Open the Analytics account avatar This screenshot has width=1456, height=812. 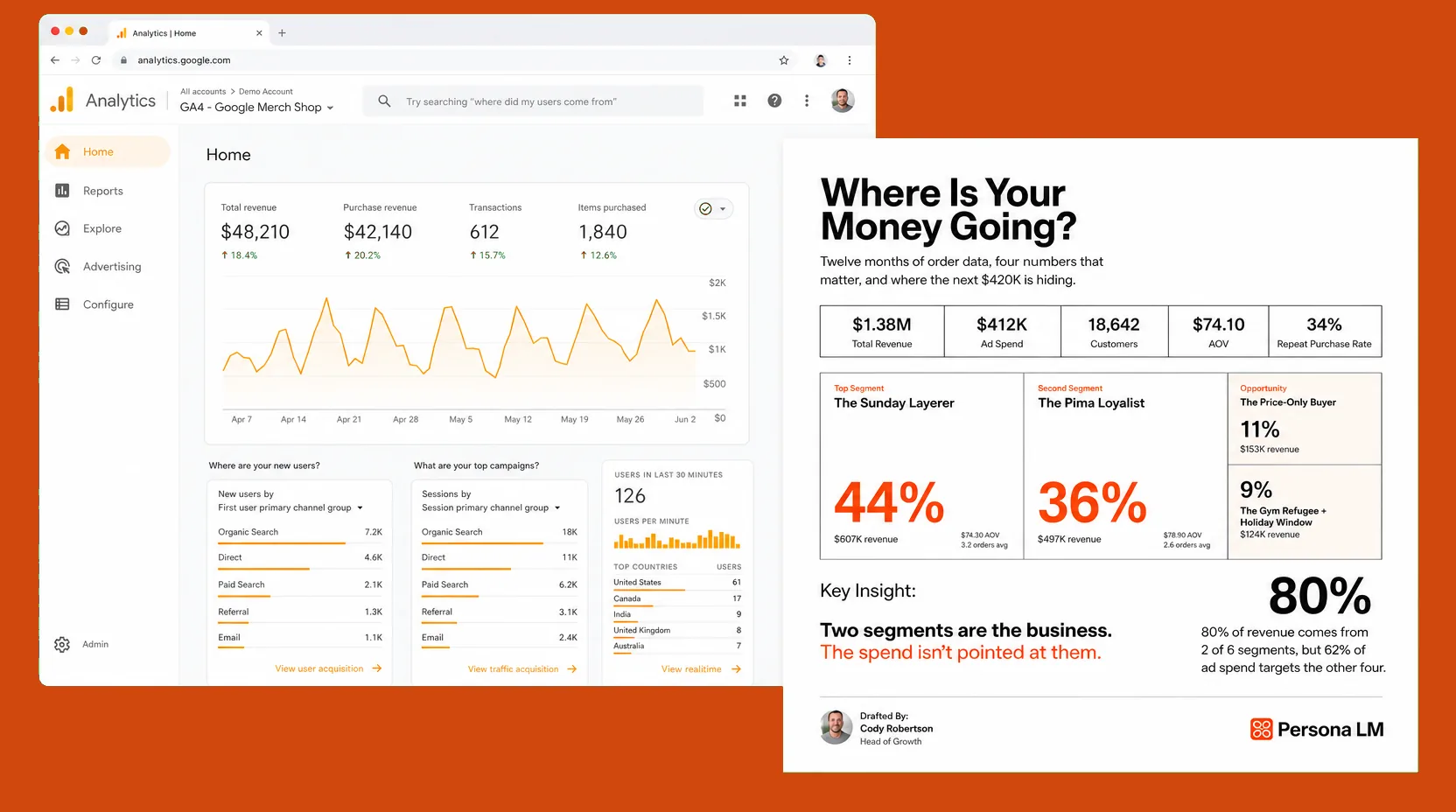click(x=843, y=101)
